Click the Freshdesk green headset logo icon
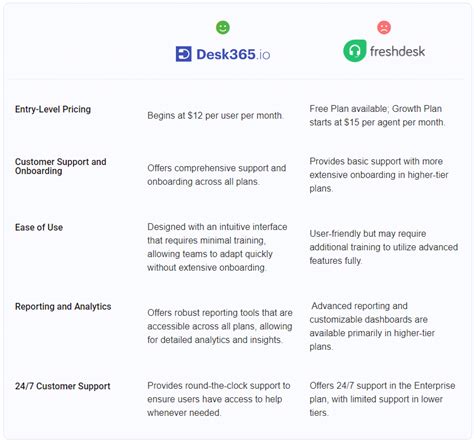The height and width of the screenshot is (443, 474). coord(355,51)
